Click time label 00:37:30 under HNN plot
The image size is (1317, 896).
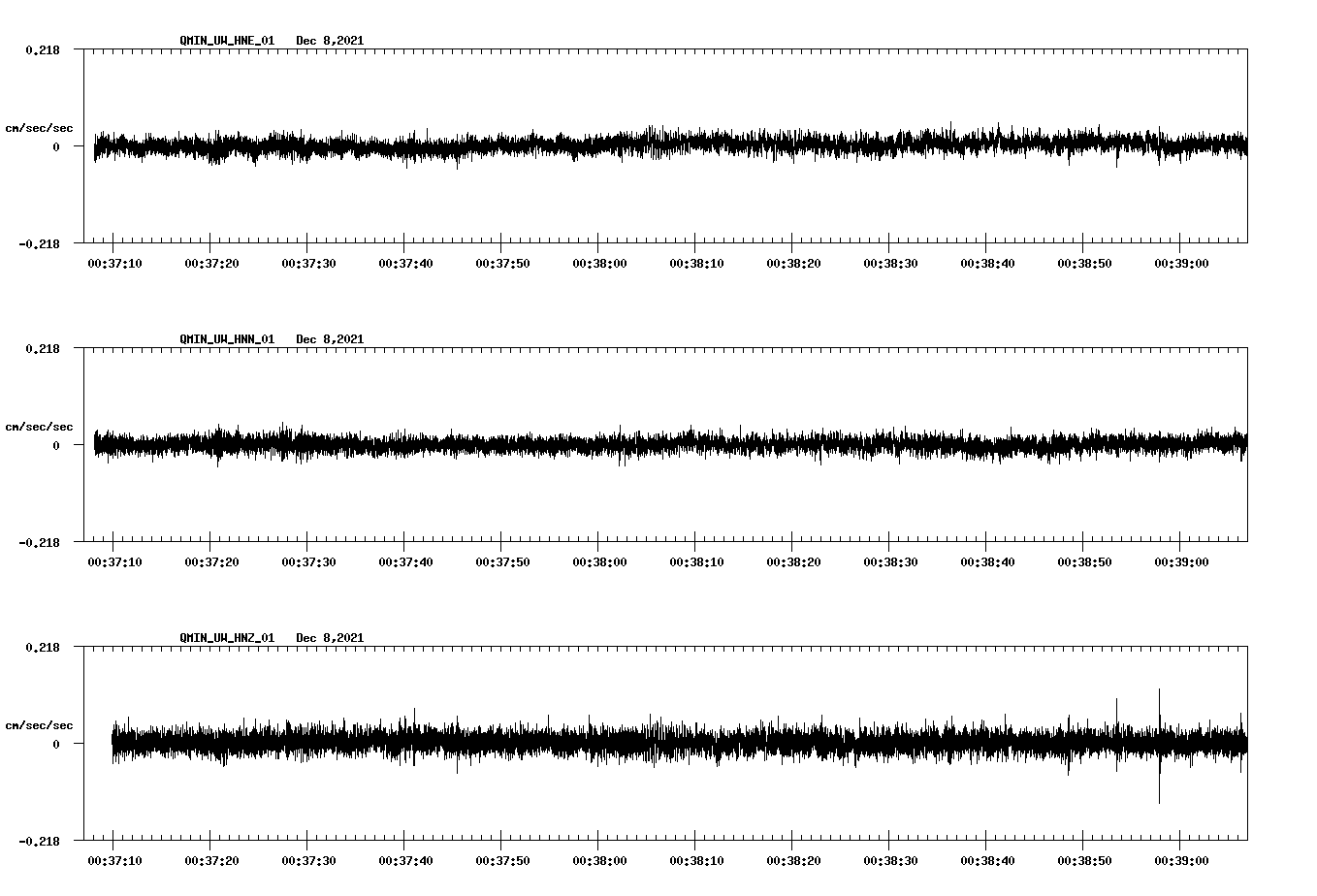pos(308,562)
